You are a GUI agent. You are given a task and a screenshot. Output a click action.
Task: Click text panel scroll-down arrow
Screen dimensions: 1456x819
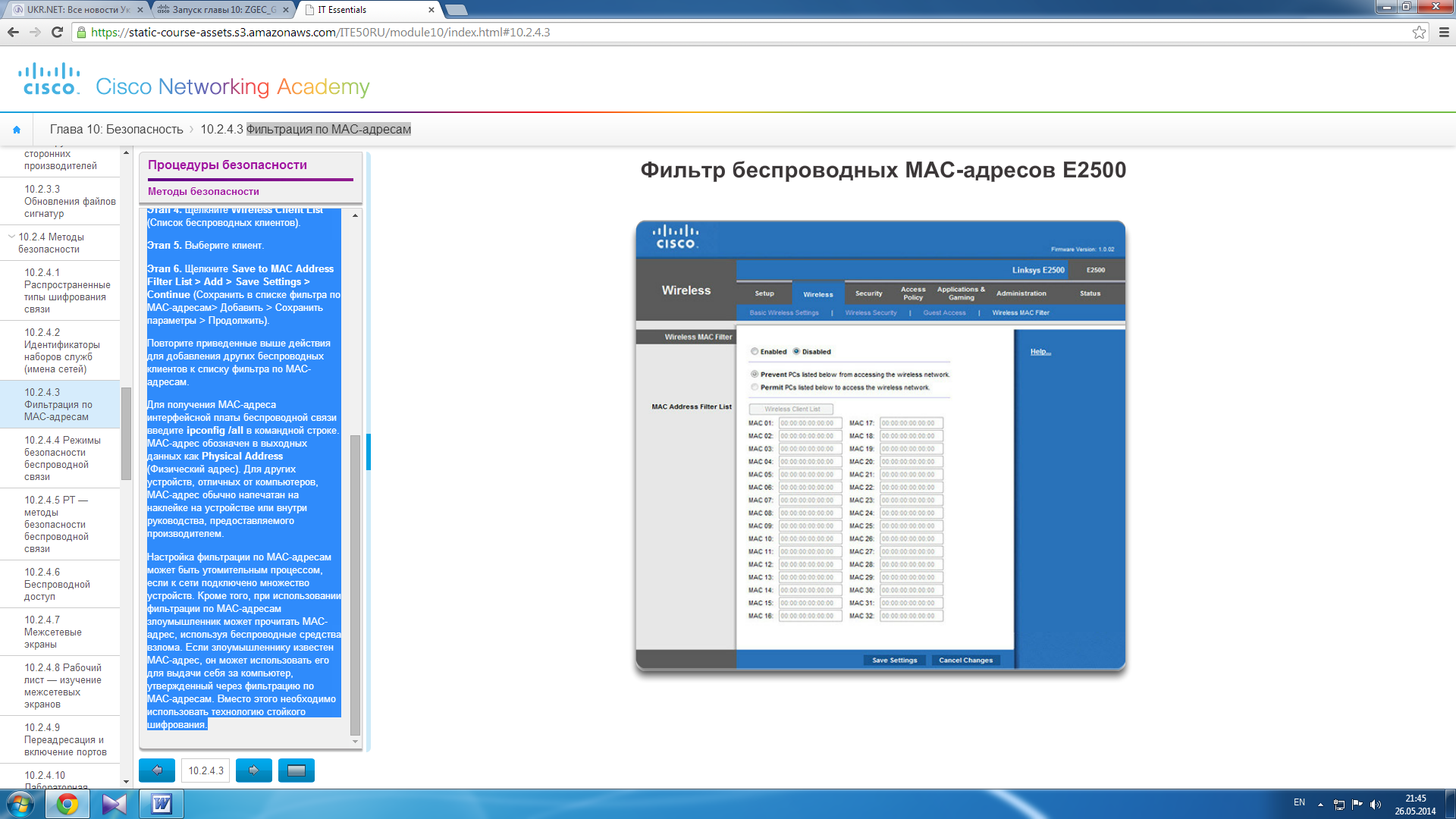coord(355,742)
